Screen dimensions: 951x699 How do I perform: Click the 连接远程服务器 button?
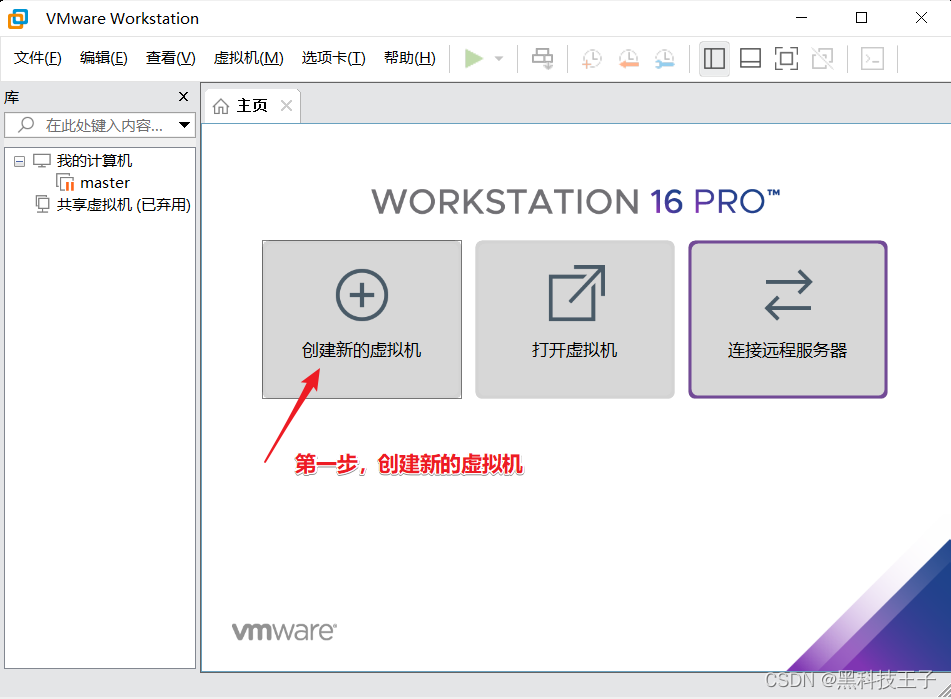click(788, 319)
